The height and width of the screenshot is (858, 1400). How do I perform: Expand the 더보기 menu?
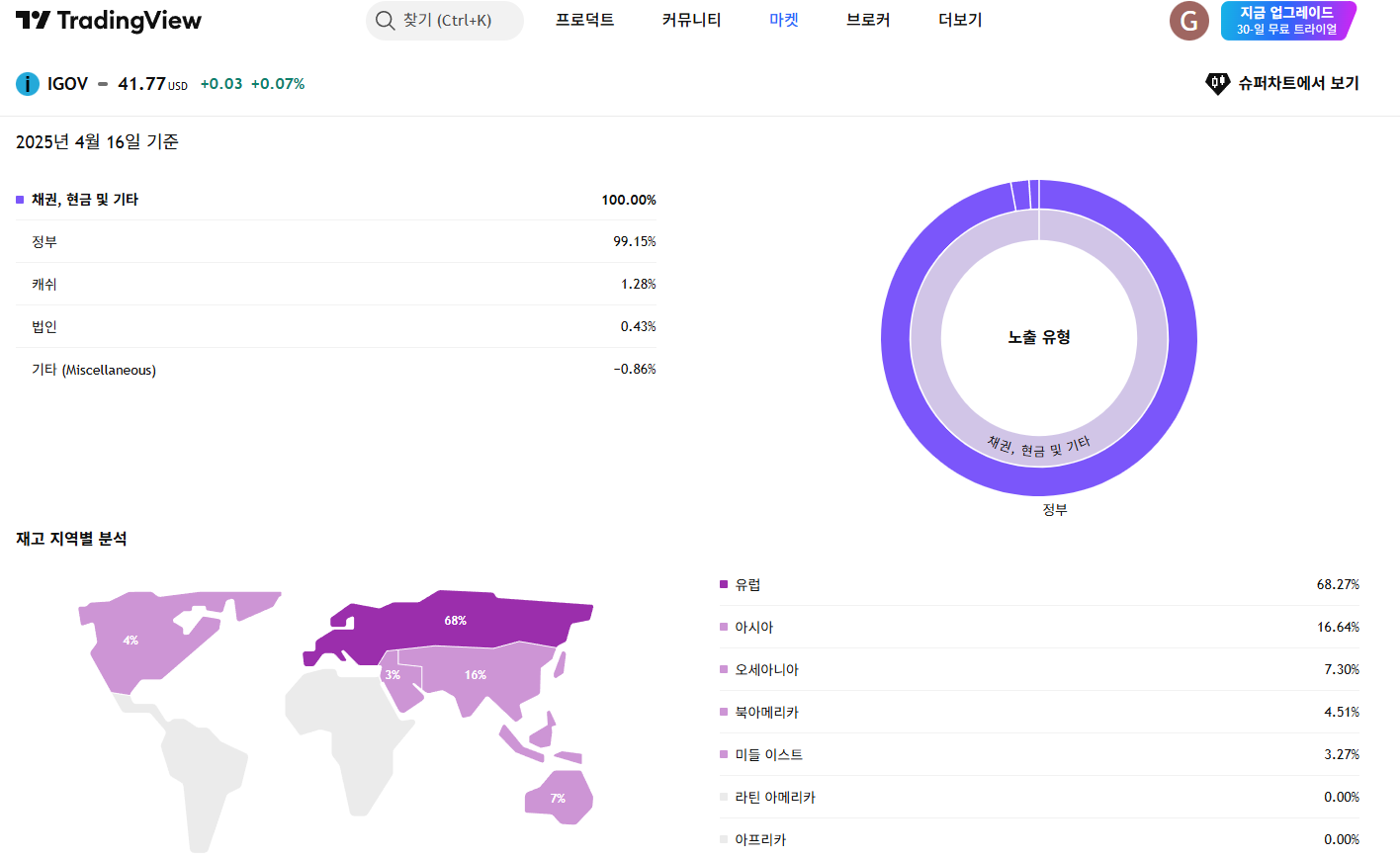click(959, 21)
